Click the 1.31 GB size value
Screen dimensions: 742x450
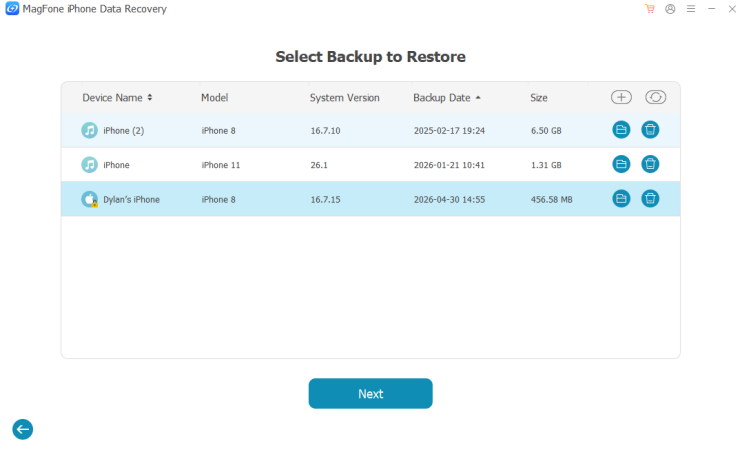[x=546, y=165]
